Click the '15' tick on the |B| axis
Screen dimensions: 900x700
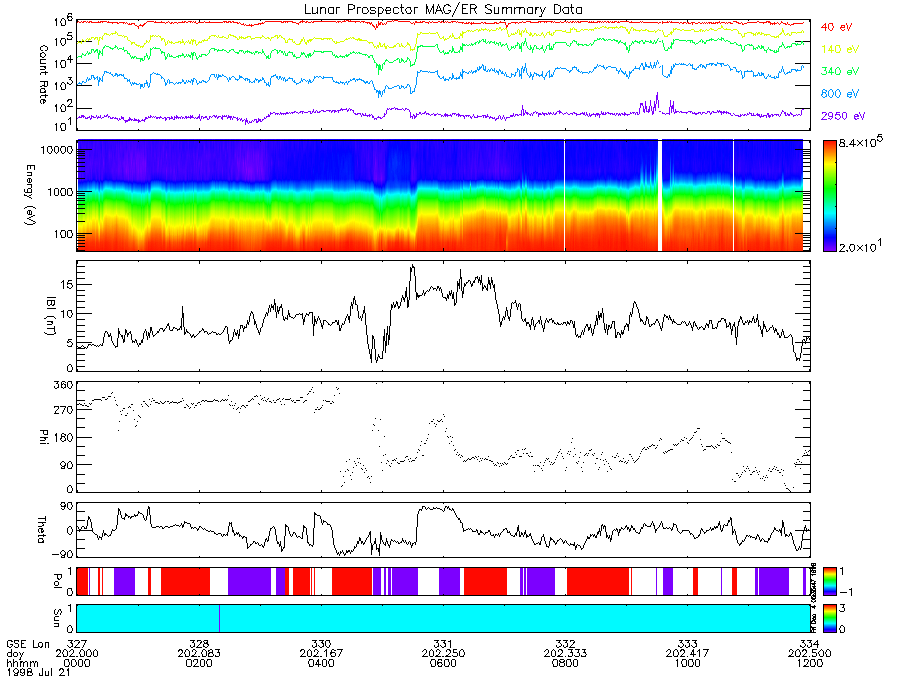point(67,285)
